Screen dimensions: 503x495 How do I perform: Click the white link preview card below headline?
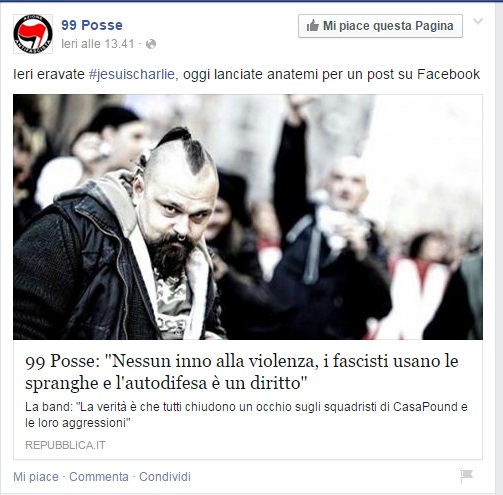248,400
